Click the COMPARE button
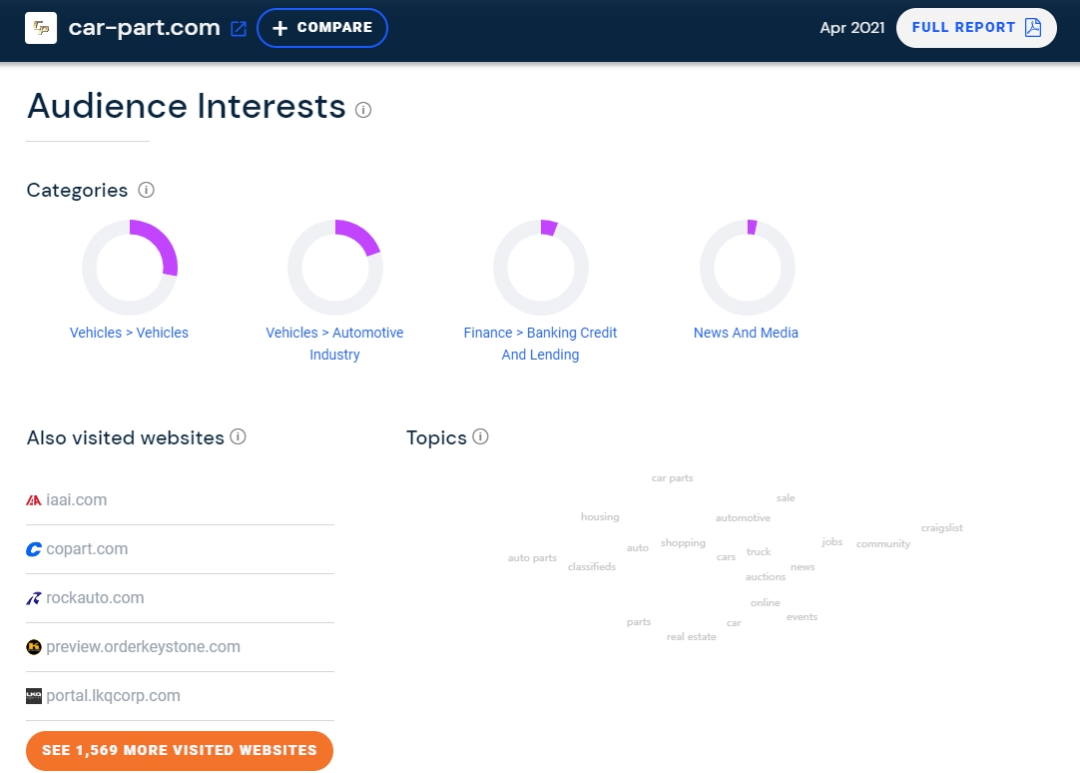Screen dimensions: 1080x773 point(322,27)
